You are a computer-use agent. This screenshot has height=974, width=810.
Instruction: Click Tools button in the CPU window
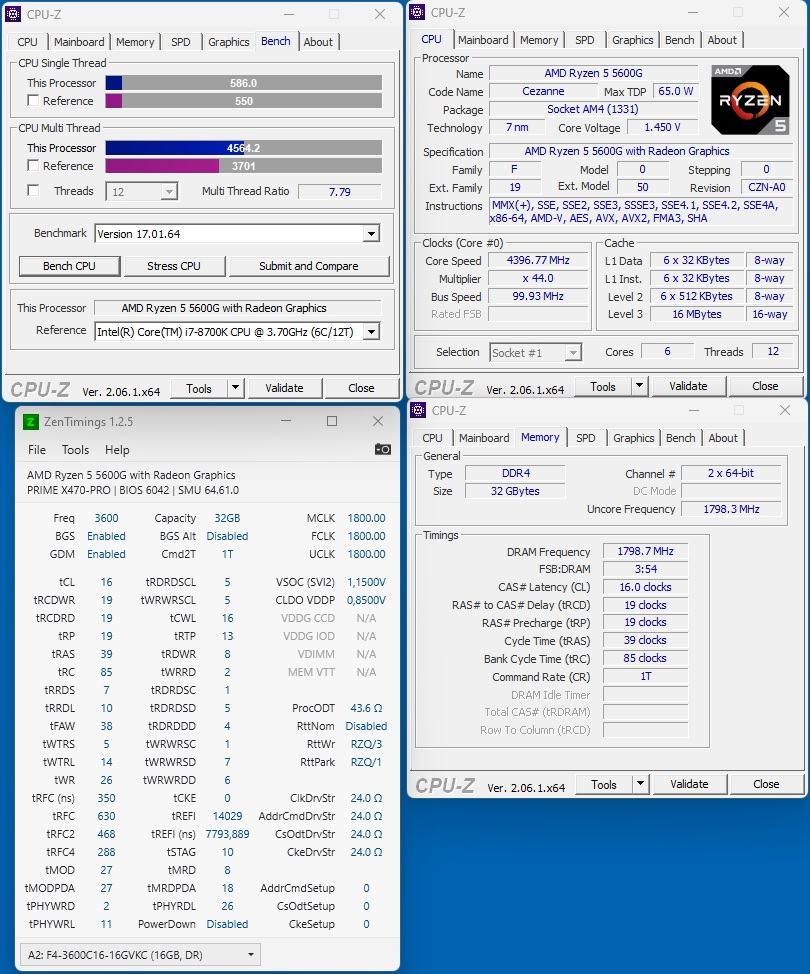point(603,386)
